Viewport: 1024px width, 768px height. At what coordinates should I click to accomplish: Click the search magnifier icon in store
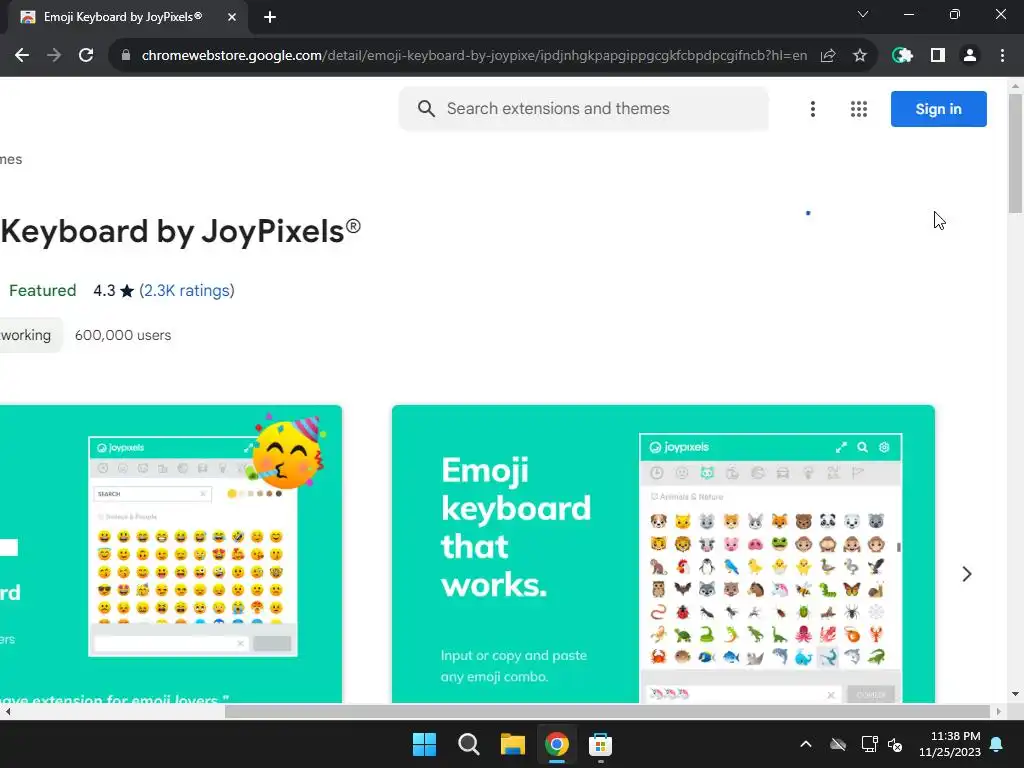[x=426, y=108]
